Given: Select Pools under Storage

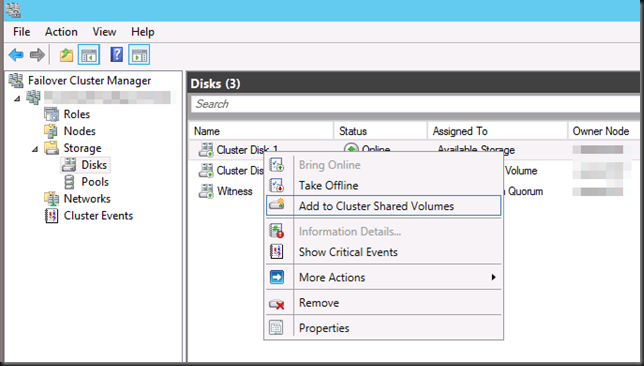Looking at the screenshot, I should point(95,182).
